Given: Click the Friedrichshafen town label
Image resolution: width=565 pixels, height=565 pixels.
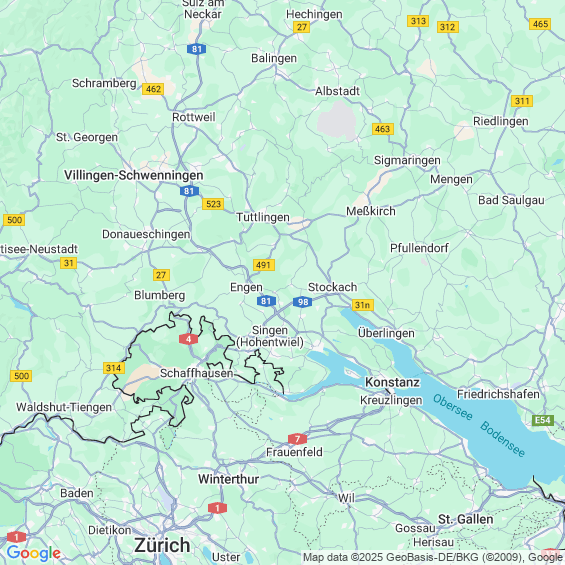Looking at the screenshot, I should (x=498, y=394).
